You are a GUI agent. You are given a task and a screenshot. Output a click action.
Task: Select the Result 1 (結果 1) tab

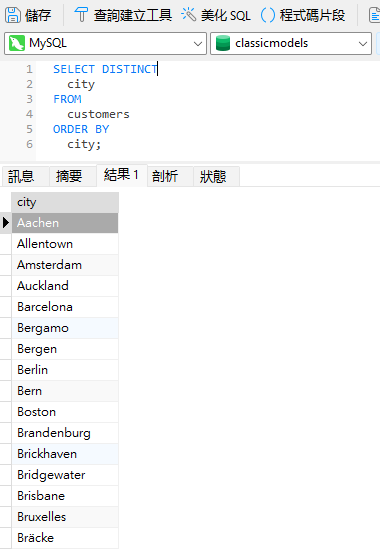point(122,175)
